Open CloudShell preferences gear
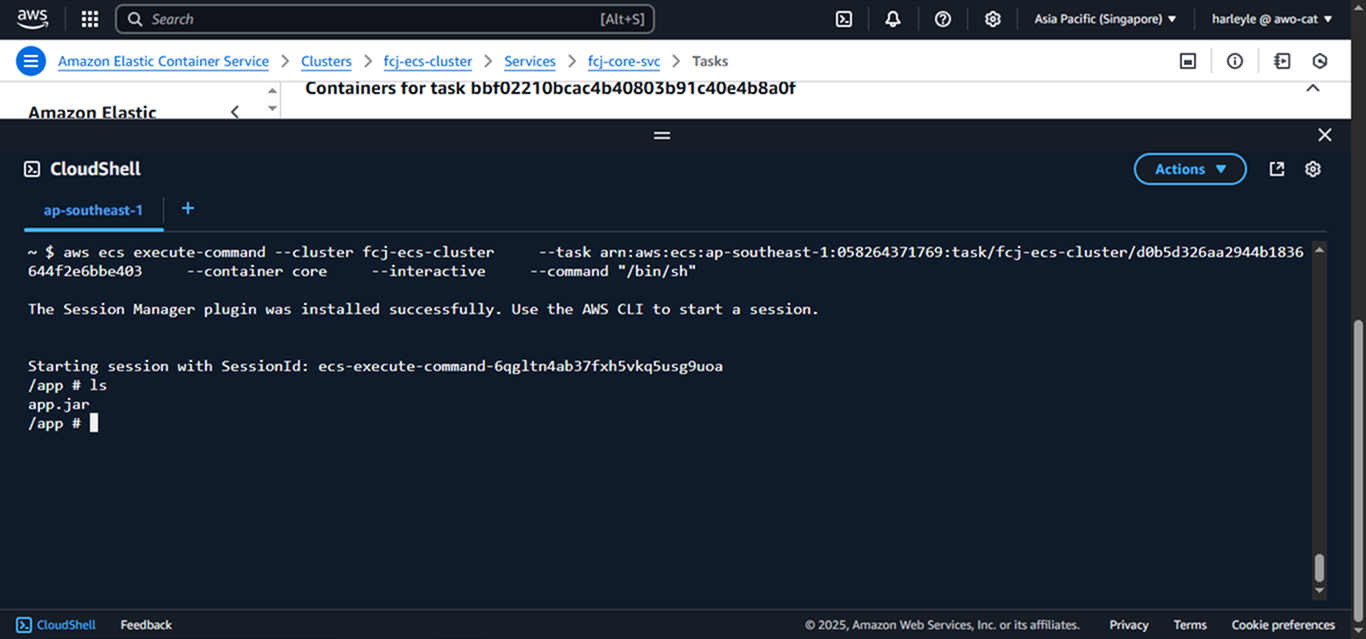Image resolution: width=1366 pixels, height=639 pixels. tap(1313, 169)
